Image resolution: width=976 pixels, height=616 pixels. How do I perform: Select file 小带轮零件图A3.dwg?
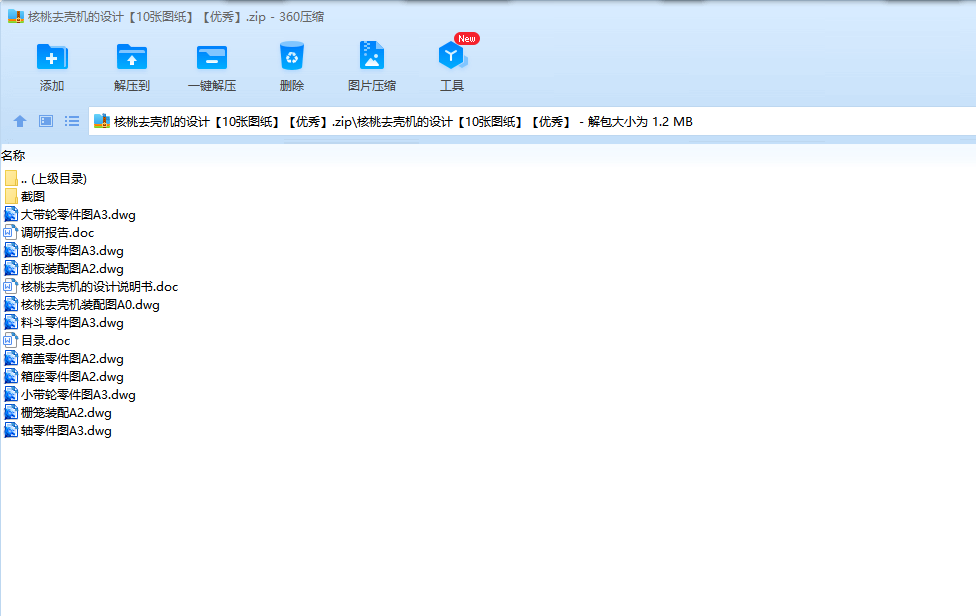click(x=70, y=395)
